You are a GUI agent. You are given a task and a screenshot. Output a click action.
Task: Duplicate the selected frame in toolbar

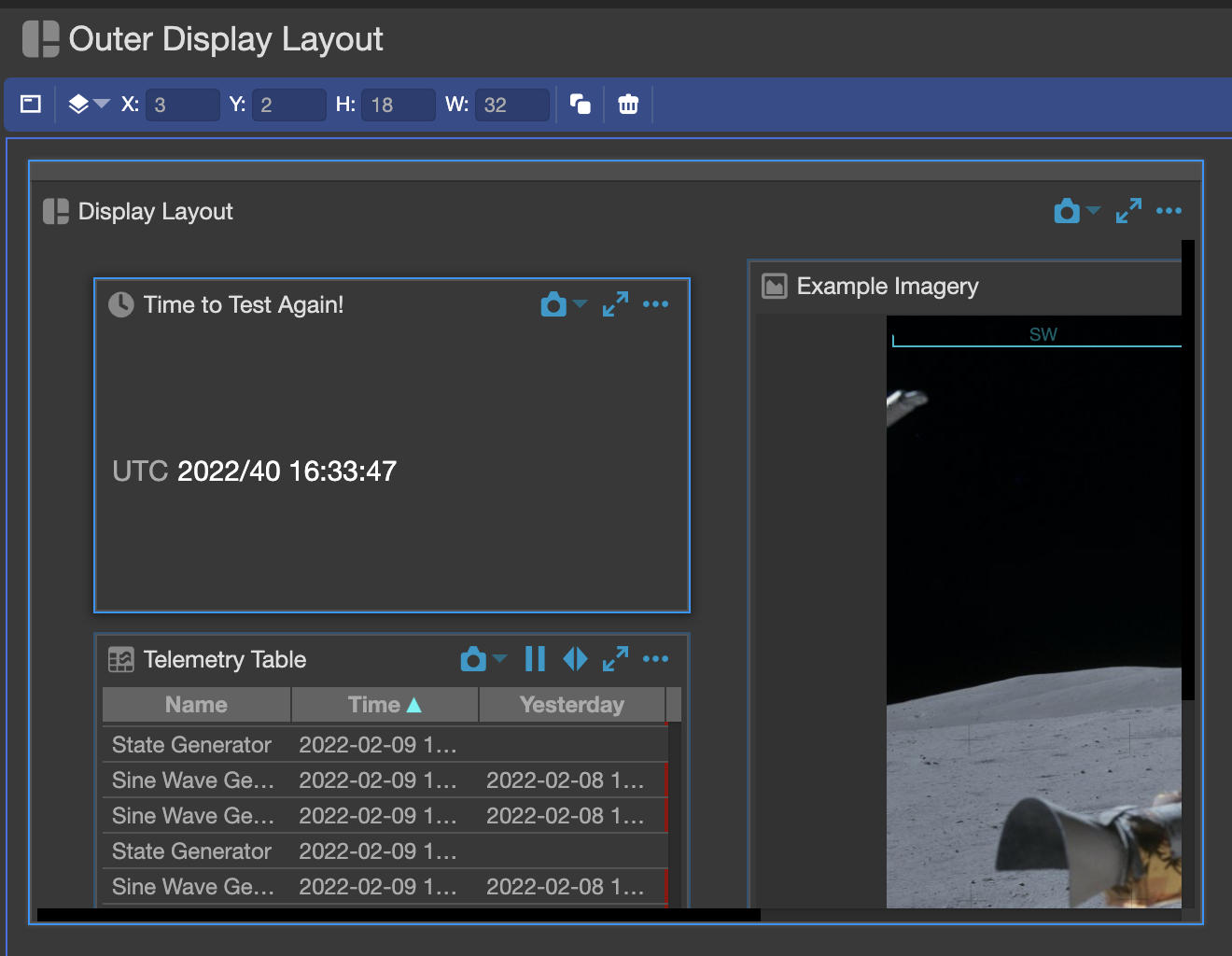click(580, 104)
